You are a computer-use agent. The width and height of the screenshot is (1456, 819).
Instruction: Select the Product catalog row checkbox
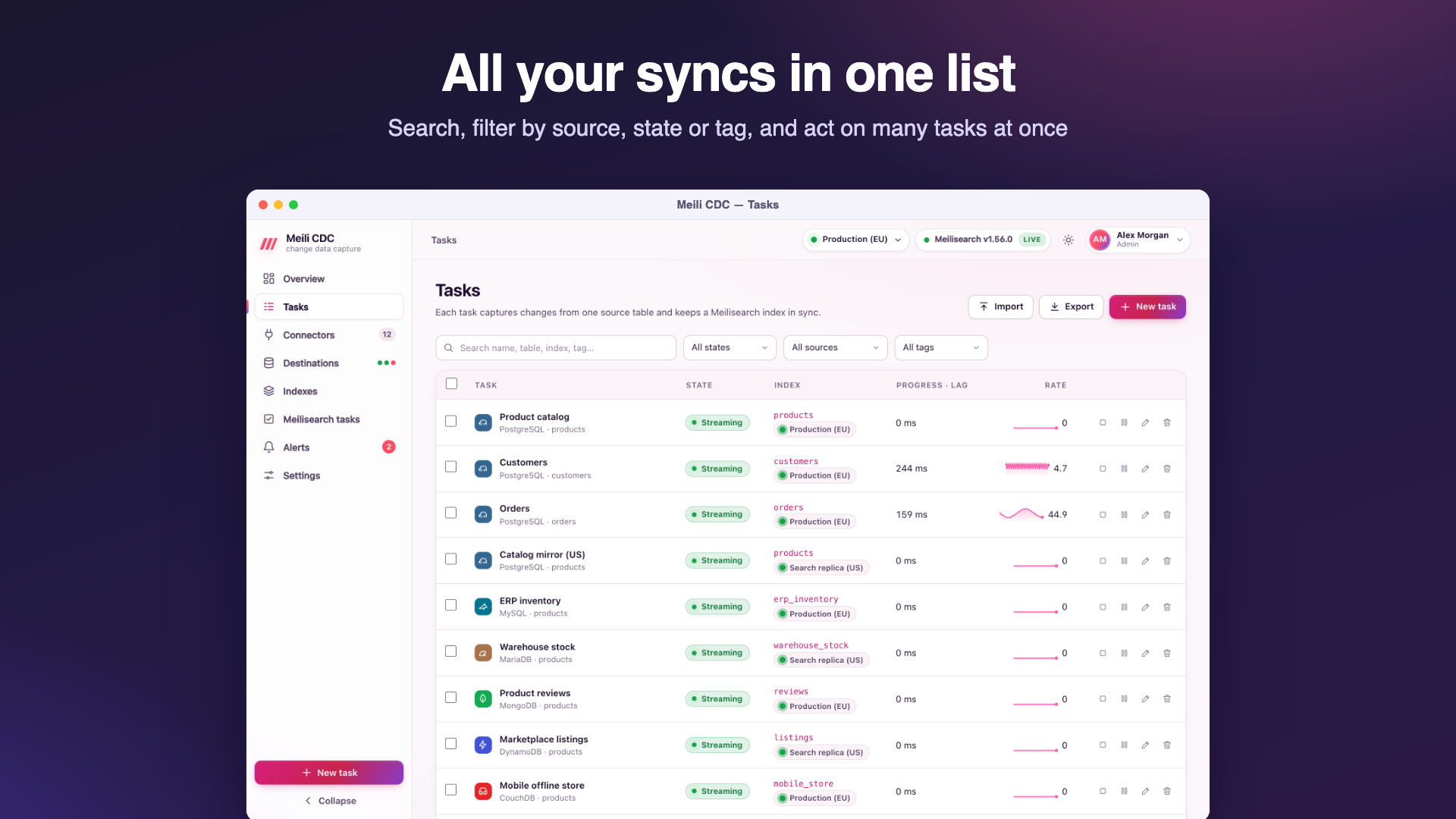click(451, 421)
